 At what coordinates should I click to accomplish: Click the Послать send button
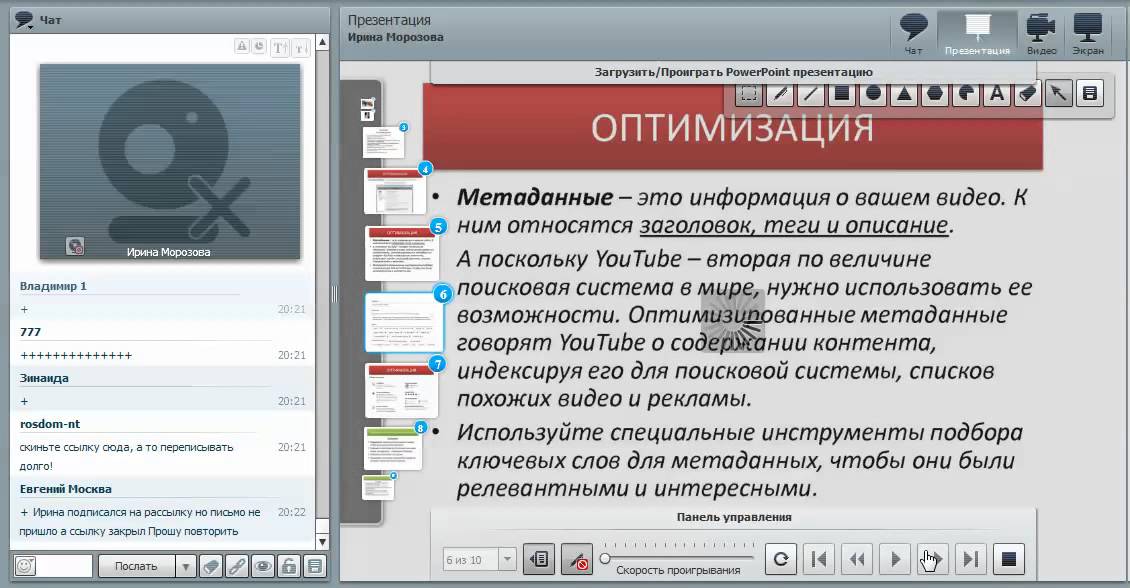137,566
